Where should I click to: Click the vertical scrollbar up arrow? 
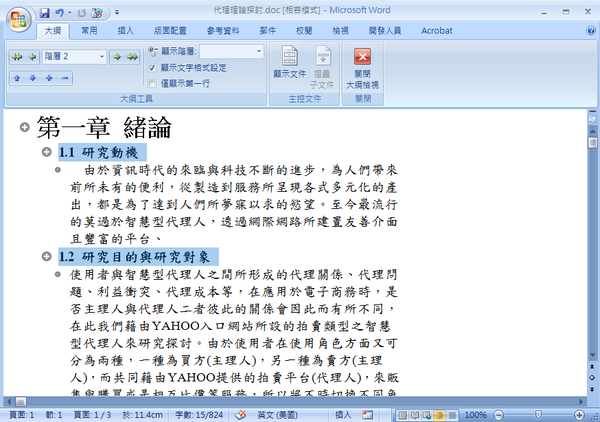pos(592,131)
